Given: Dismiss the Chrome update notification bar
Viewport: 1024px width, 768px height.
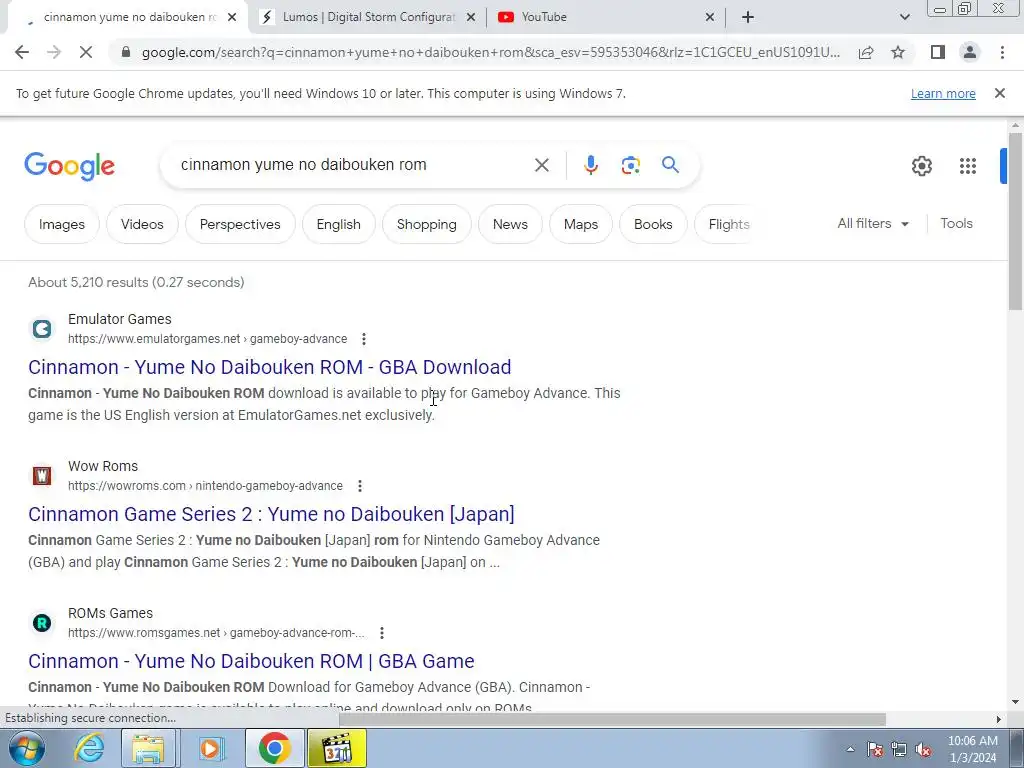Looking at the screenshot, I should pos(999,93).
